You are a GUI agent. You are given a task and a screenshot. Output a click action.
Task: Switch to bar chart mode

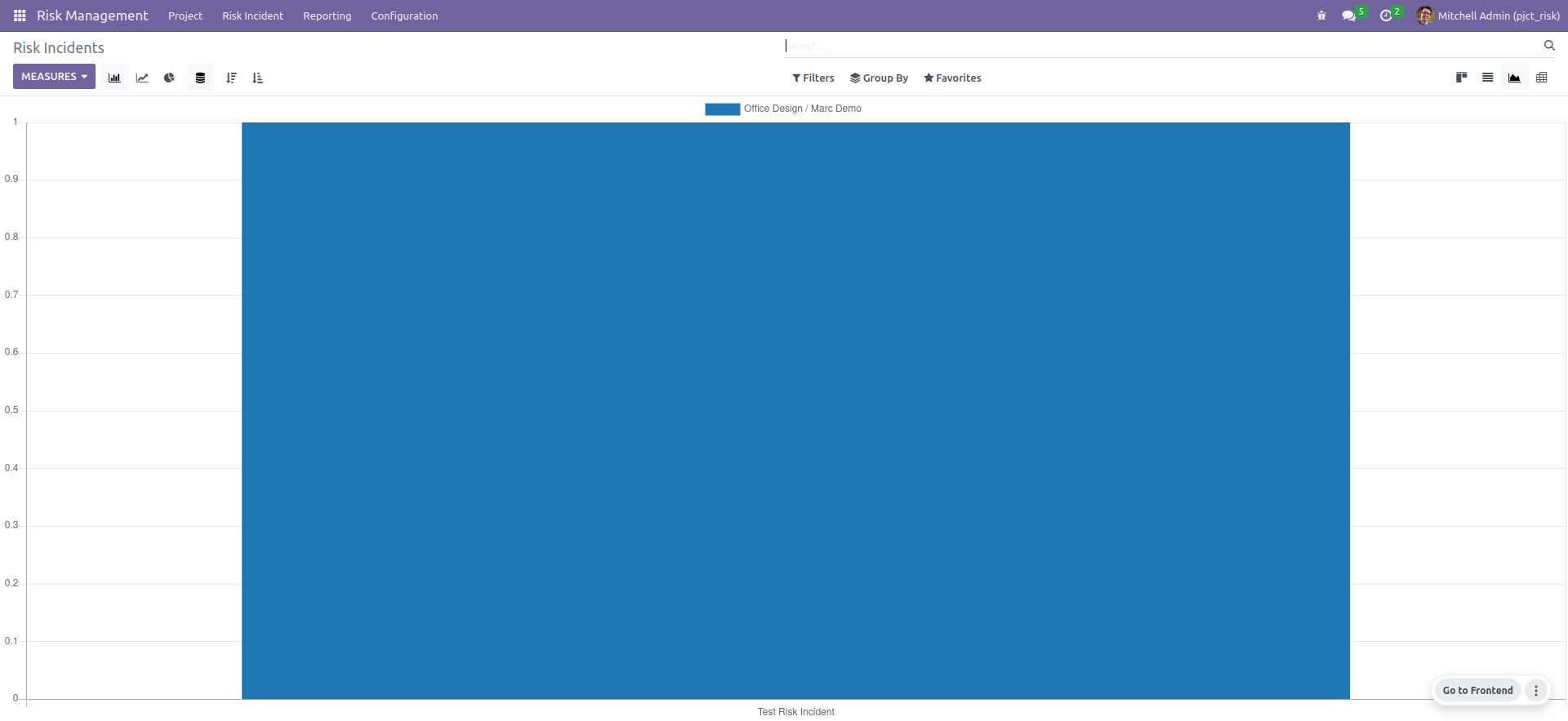click(x=114, y=78)
